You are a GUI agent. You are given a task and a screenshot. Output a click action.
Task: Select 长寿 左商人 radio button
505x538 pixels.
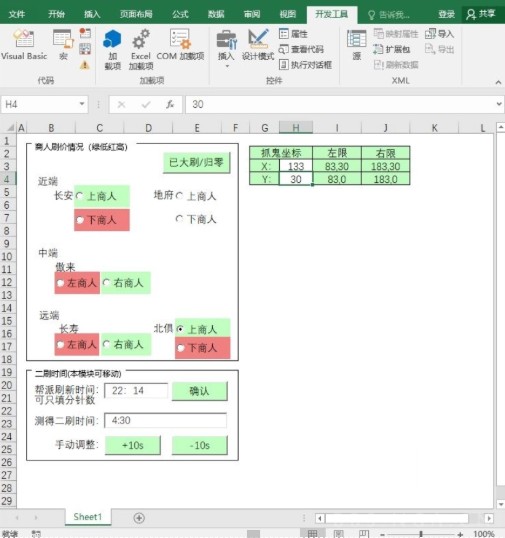click(x=60, y=344)
